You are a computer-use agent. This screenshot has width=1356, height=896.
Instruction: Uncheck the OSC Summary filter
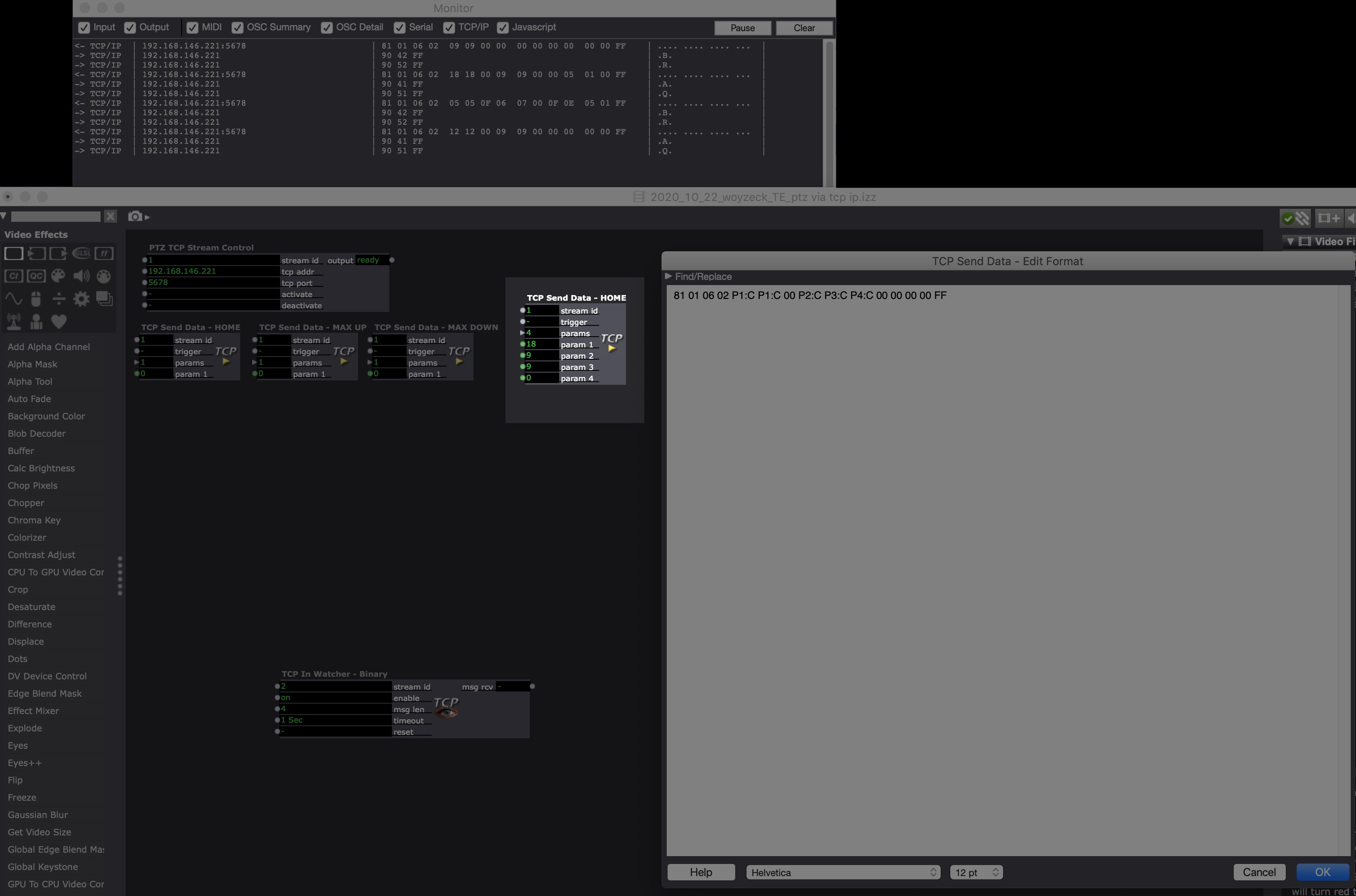pos(238,27)
